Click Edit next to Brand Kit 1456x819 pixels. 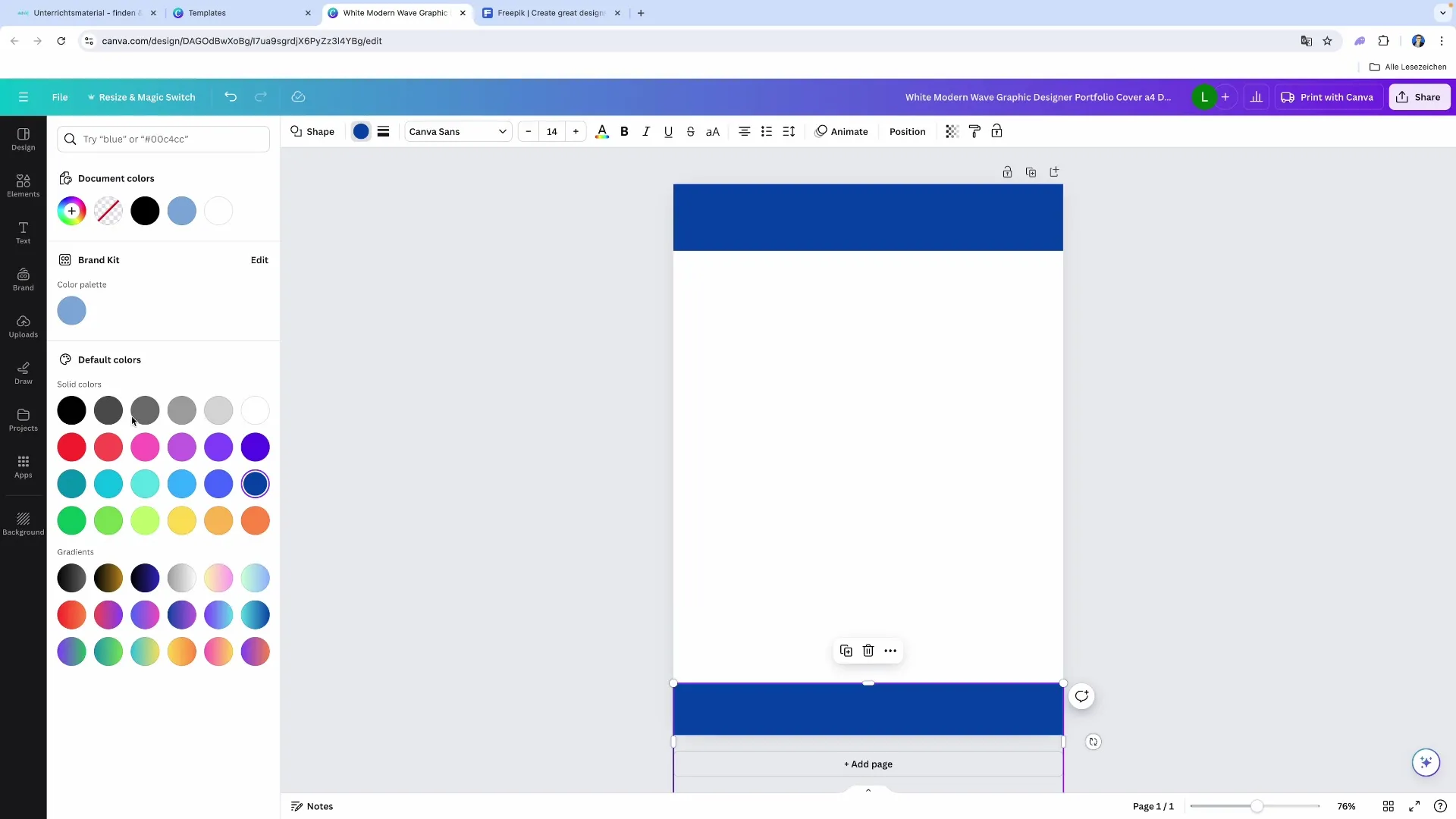(259, 260)
